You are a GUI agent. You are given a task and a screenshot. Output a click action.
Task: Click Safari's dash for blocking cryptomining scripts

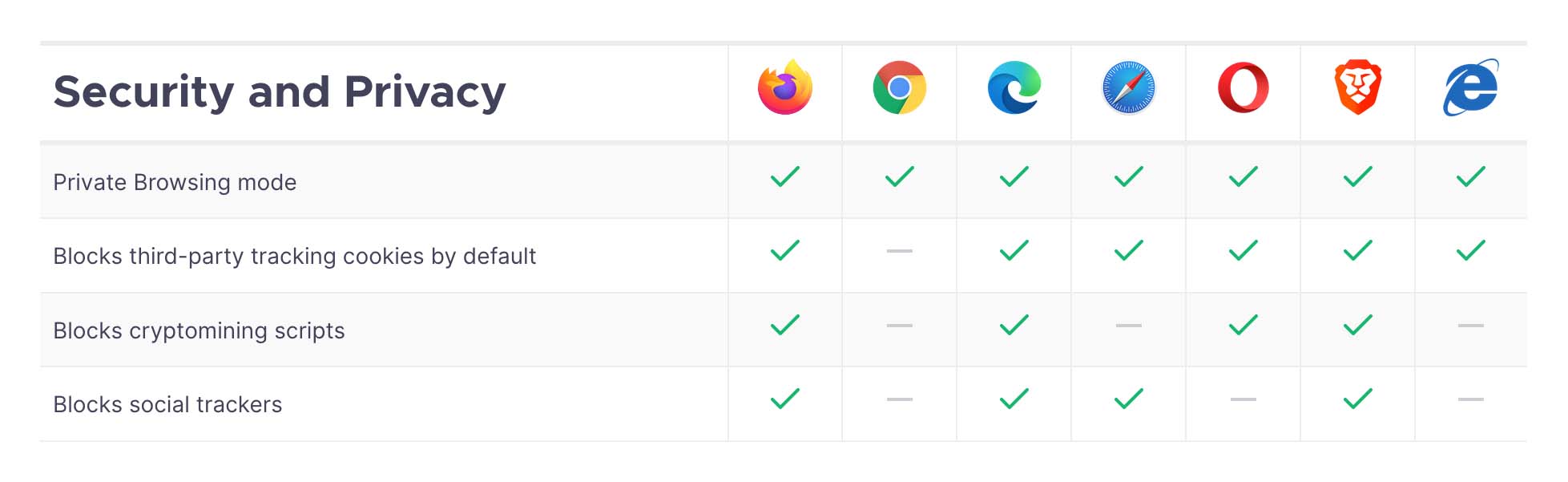point(1129,326)
